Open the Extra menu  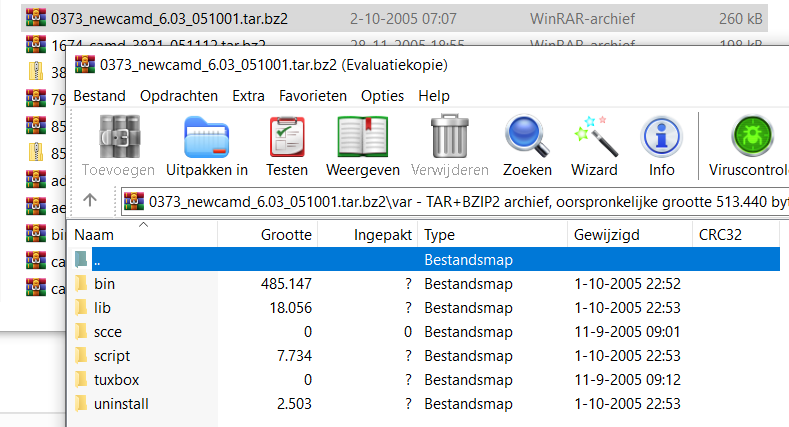(x=249, y=96)
